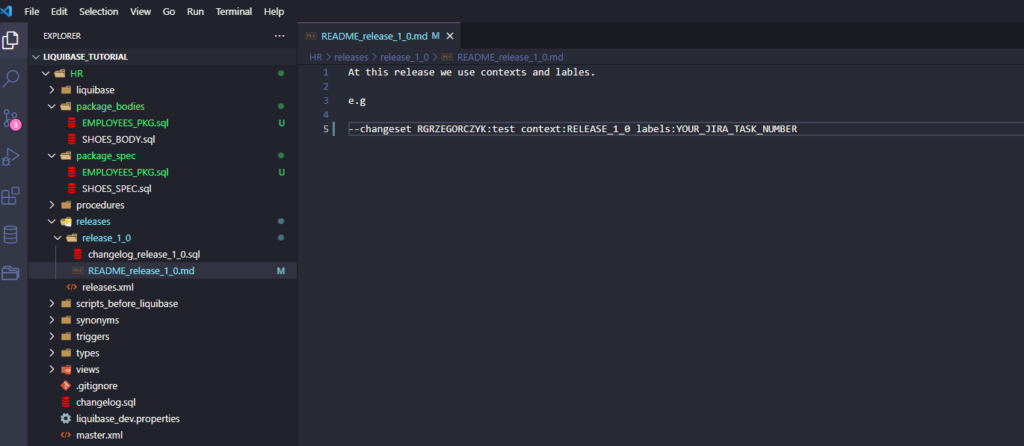The image size is (1024, 446).
Task: Open the Terminal menu
Action: pyautogui.click(x=234, y=12)
